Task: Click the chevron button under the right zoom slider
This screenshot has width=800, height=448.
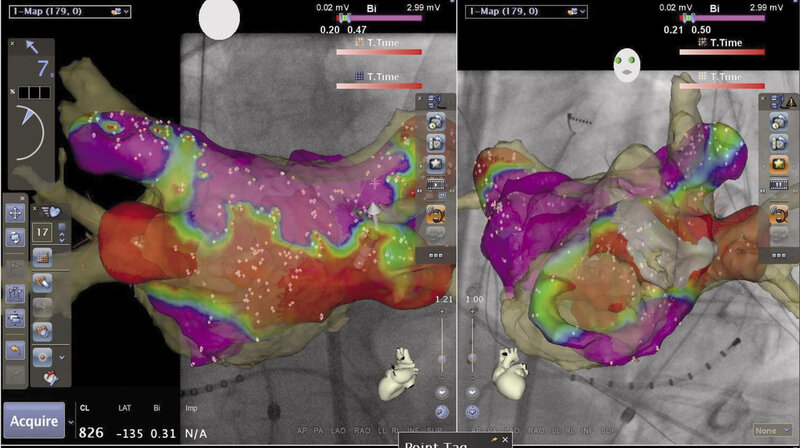Action: point(472,392)
